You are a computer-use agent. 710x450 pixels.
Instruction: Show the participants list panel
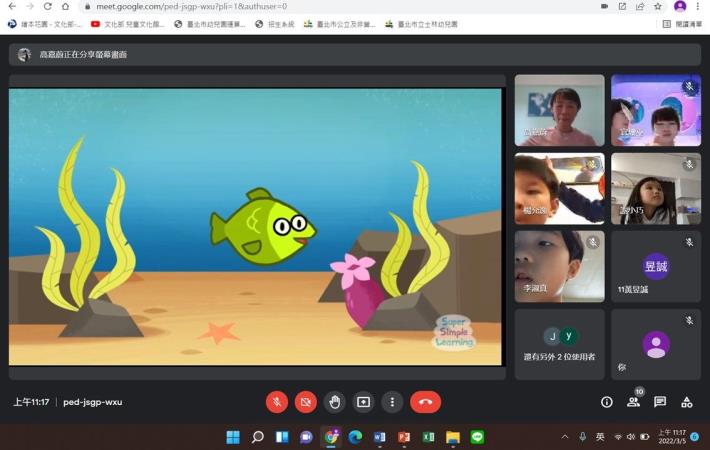[x=633, y=402]
